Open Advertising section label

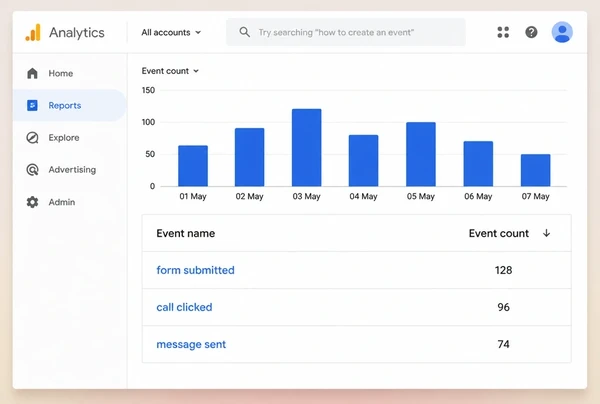(x=72, y=169)
